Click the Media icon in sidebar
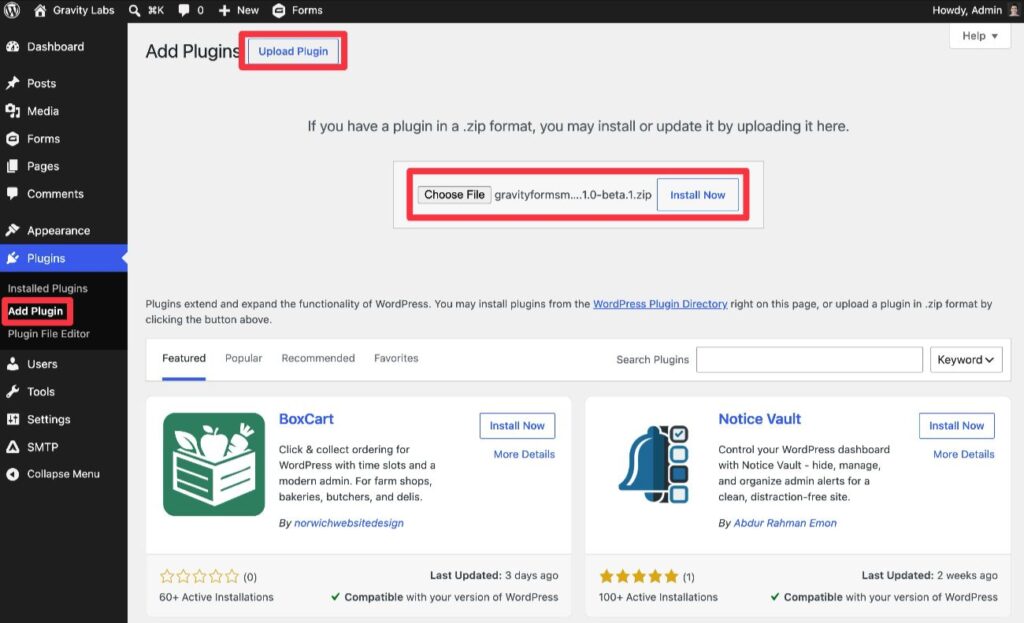 [12, 111]
